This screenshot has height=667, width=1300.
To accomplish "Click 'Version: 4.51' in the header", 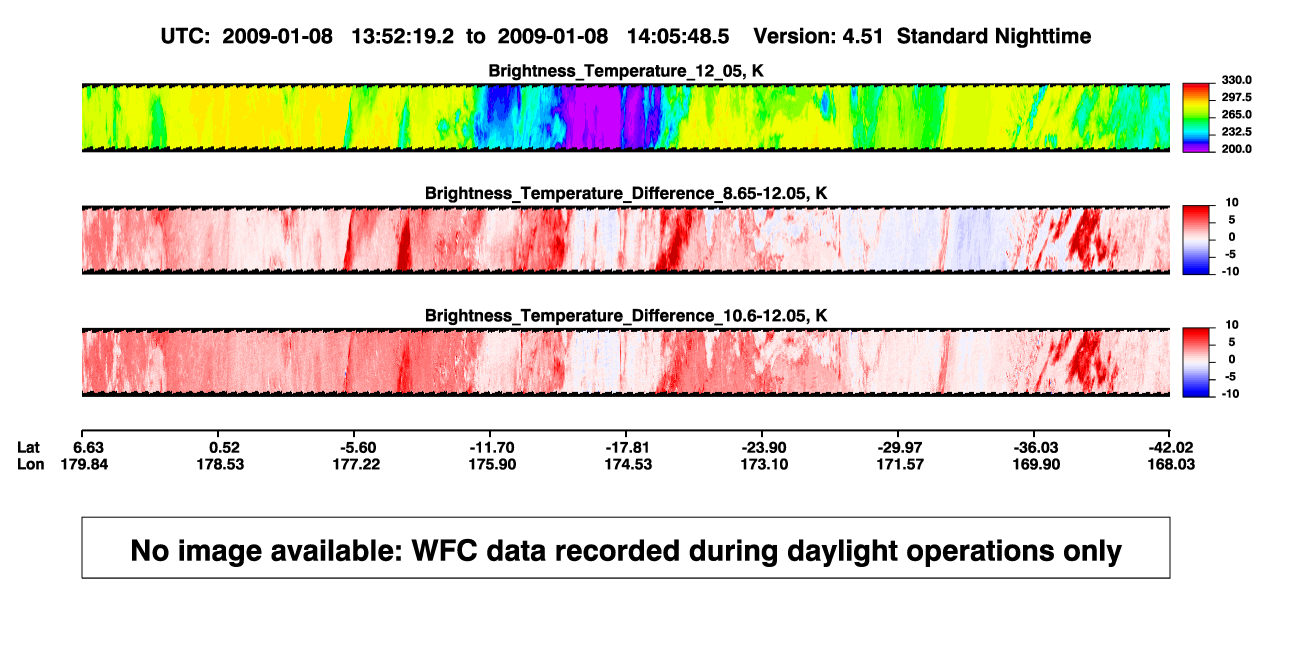I will pyautogui.click(x=820, y=36).
